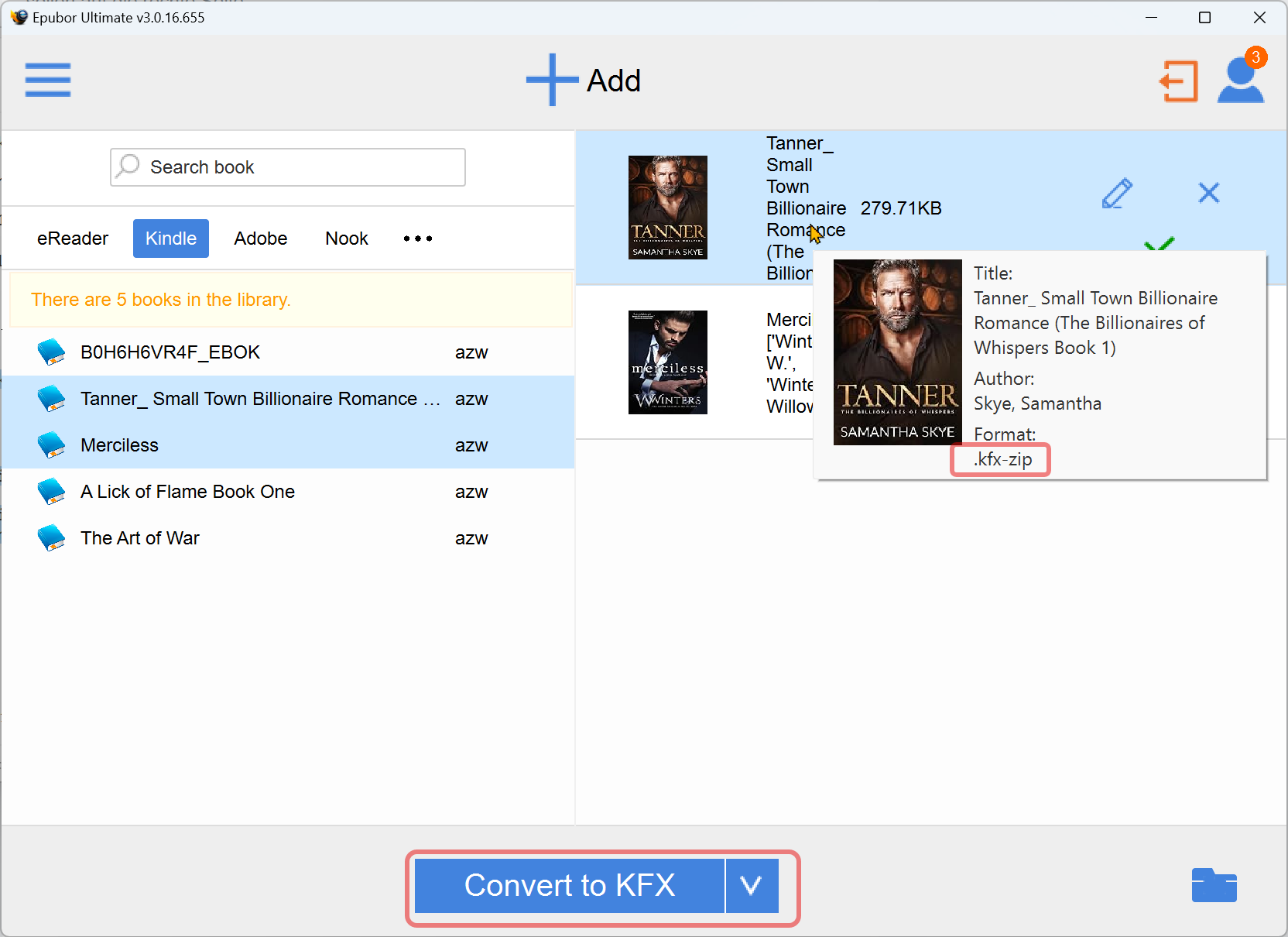Select The Art of War in library
Viewport: 1288px width, 937px height.
tap(288, 538)
